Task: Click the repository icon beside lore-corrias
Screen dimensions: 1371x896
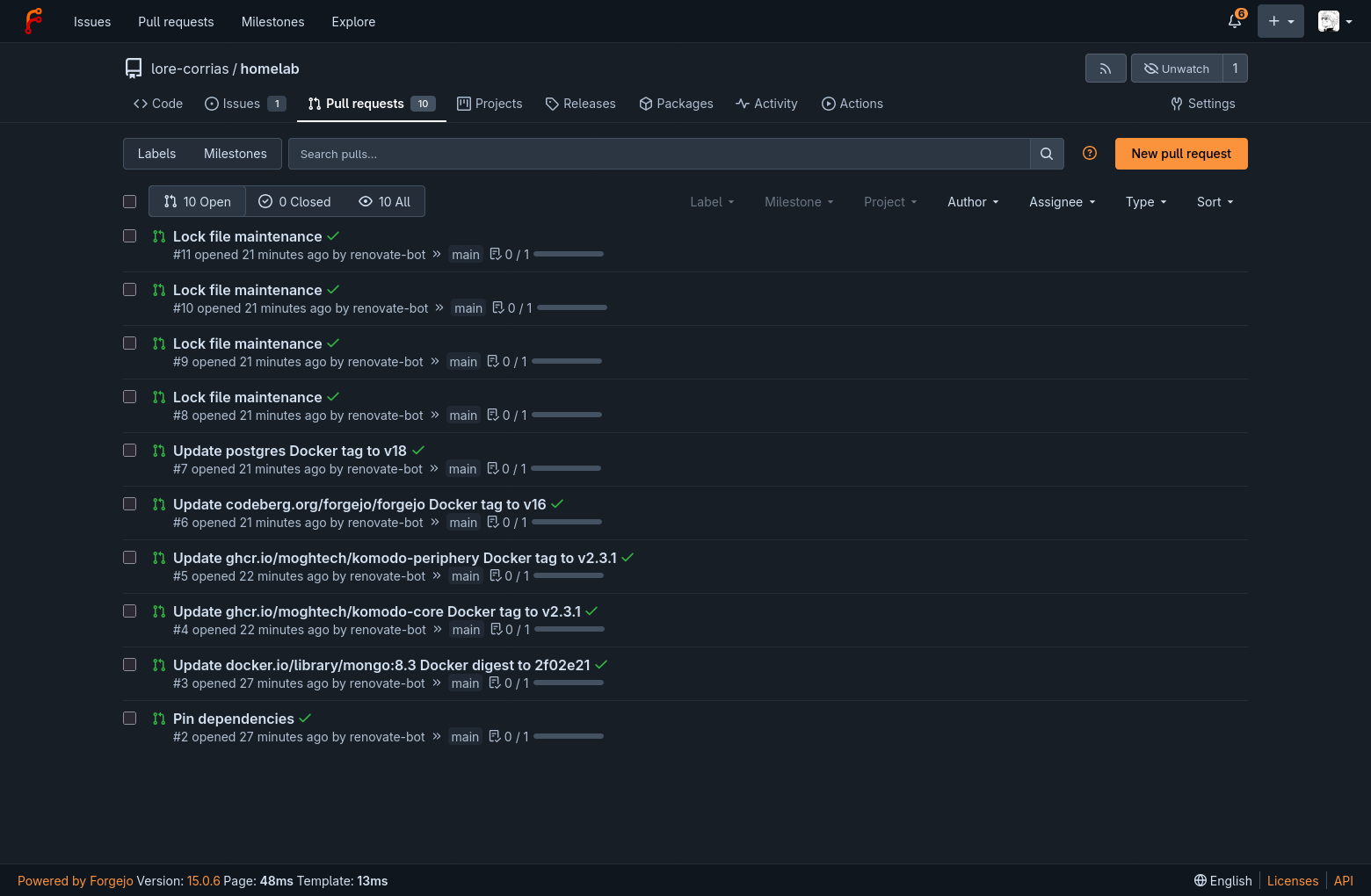Action: (134, 69)
